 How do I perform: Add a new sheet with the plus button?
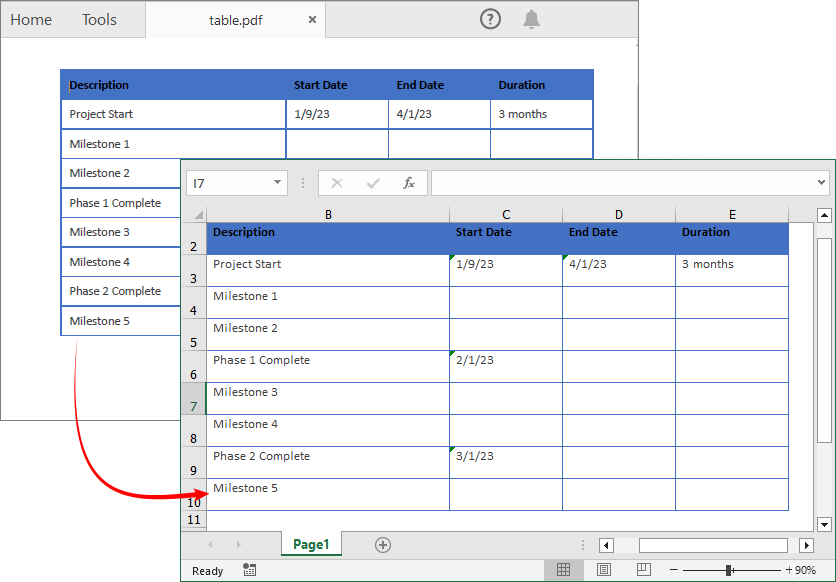pyautogui.click(x=382, y=544)
